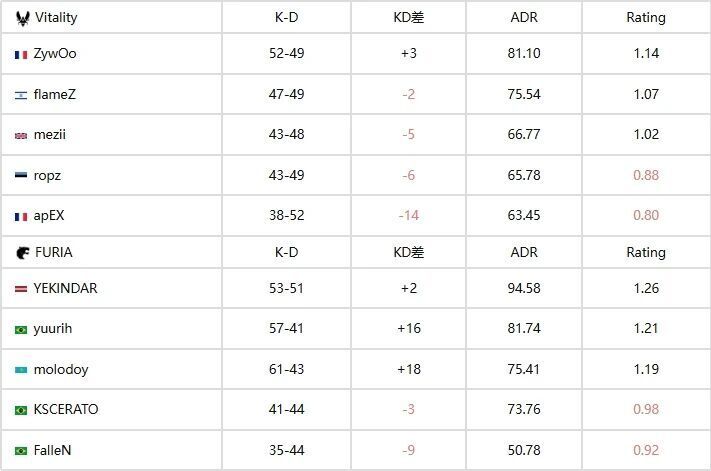Click the Brazilian flag beside yuurih

[x=21, y=329]
